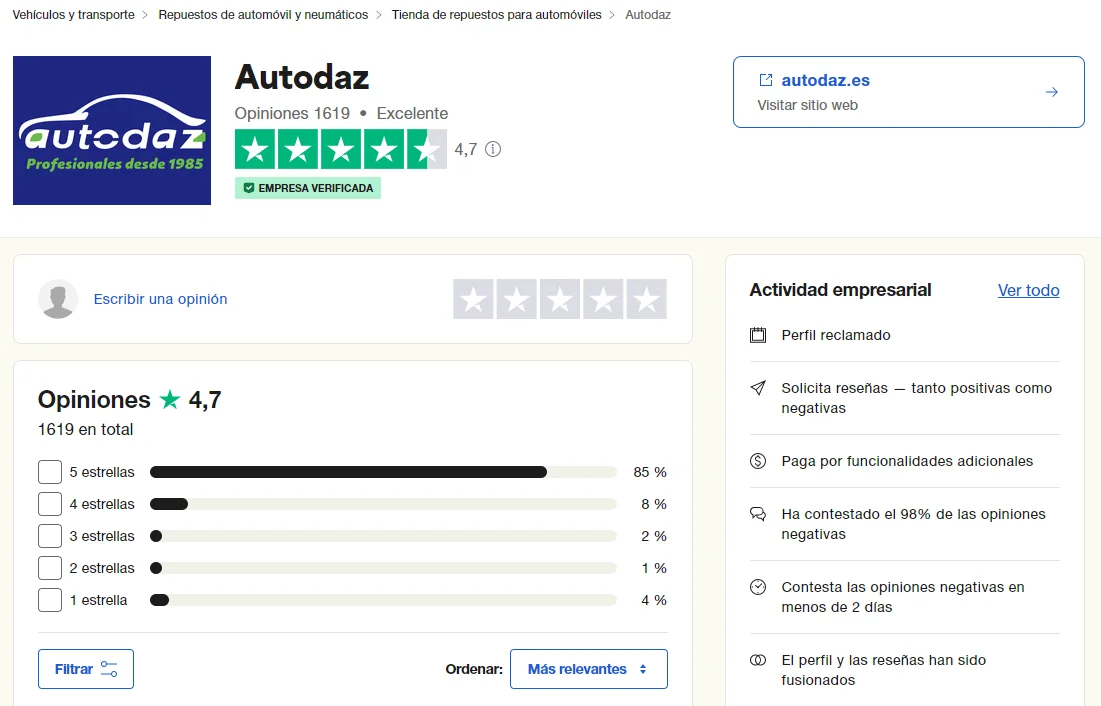Rate one star in the empty rating selector
This screenshot has width=1101, height=706.
tap(473, 299)
